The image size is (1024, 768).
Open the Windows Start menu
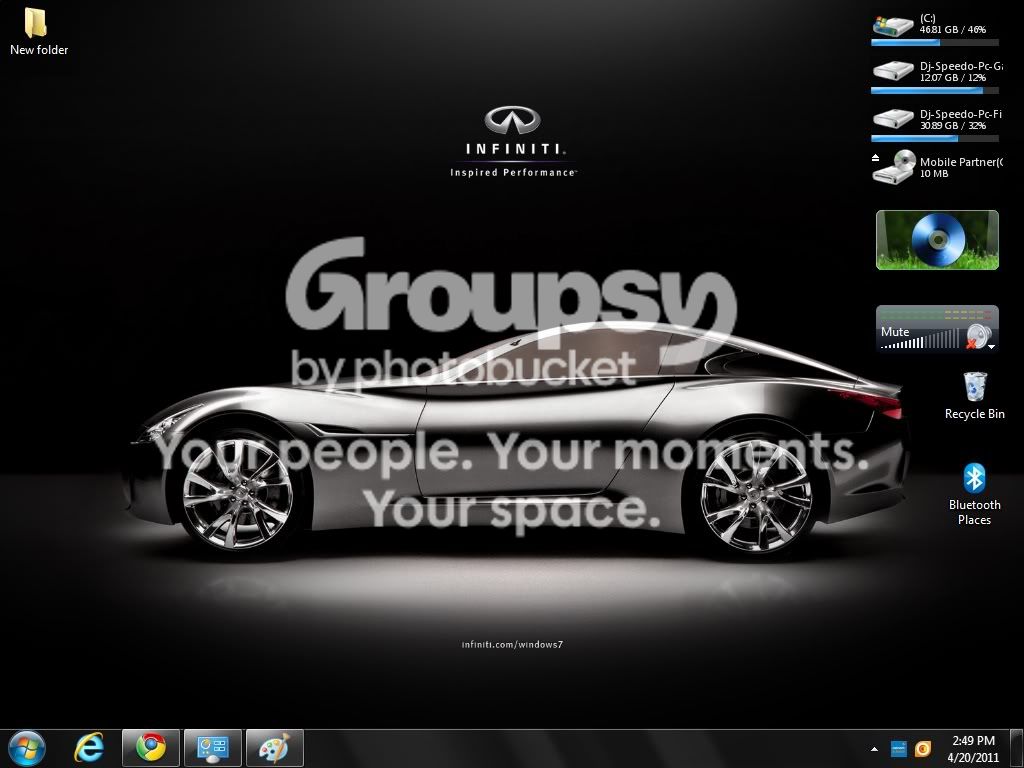tap(26, 748)
